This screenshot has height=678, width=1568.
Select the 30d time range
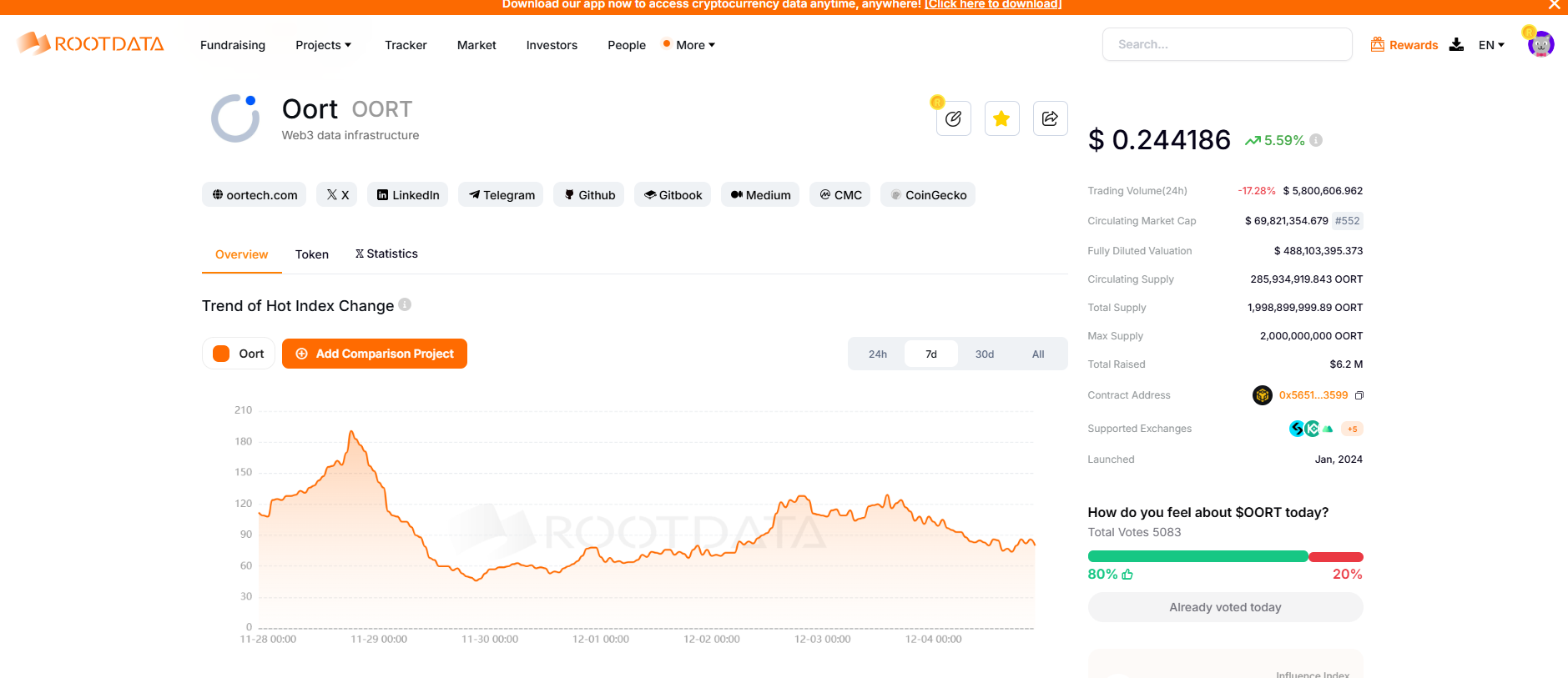click(x=985, y=354)
